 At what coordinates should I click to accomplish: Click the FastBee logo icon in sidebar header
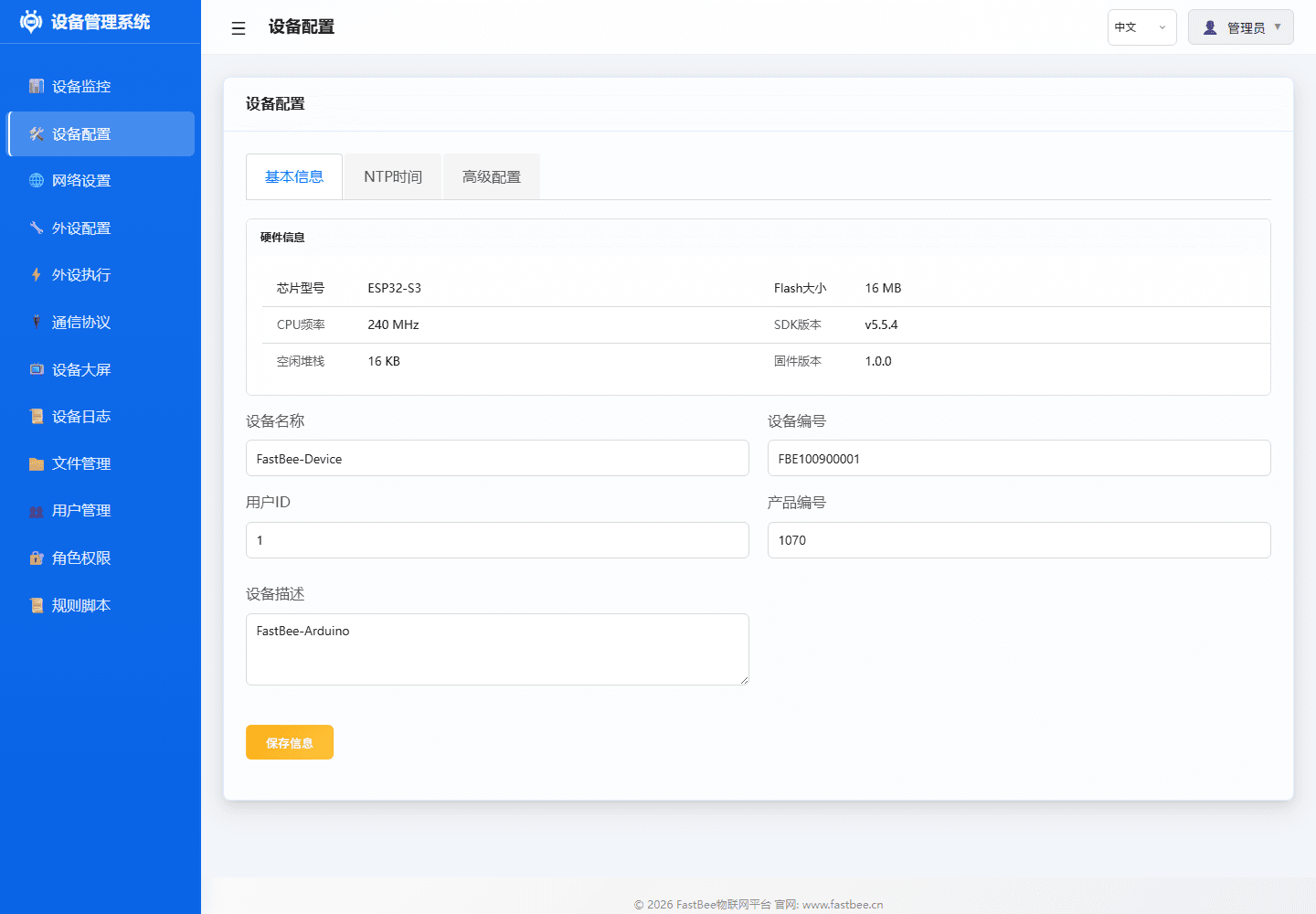tap(31, 22)
